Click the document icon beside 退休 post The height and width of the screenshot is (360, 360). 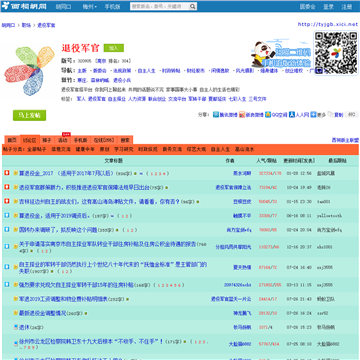click(x=16, y=327)
